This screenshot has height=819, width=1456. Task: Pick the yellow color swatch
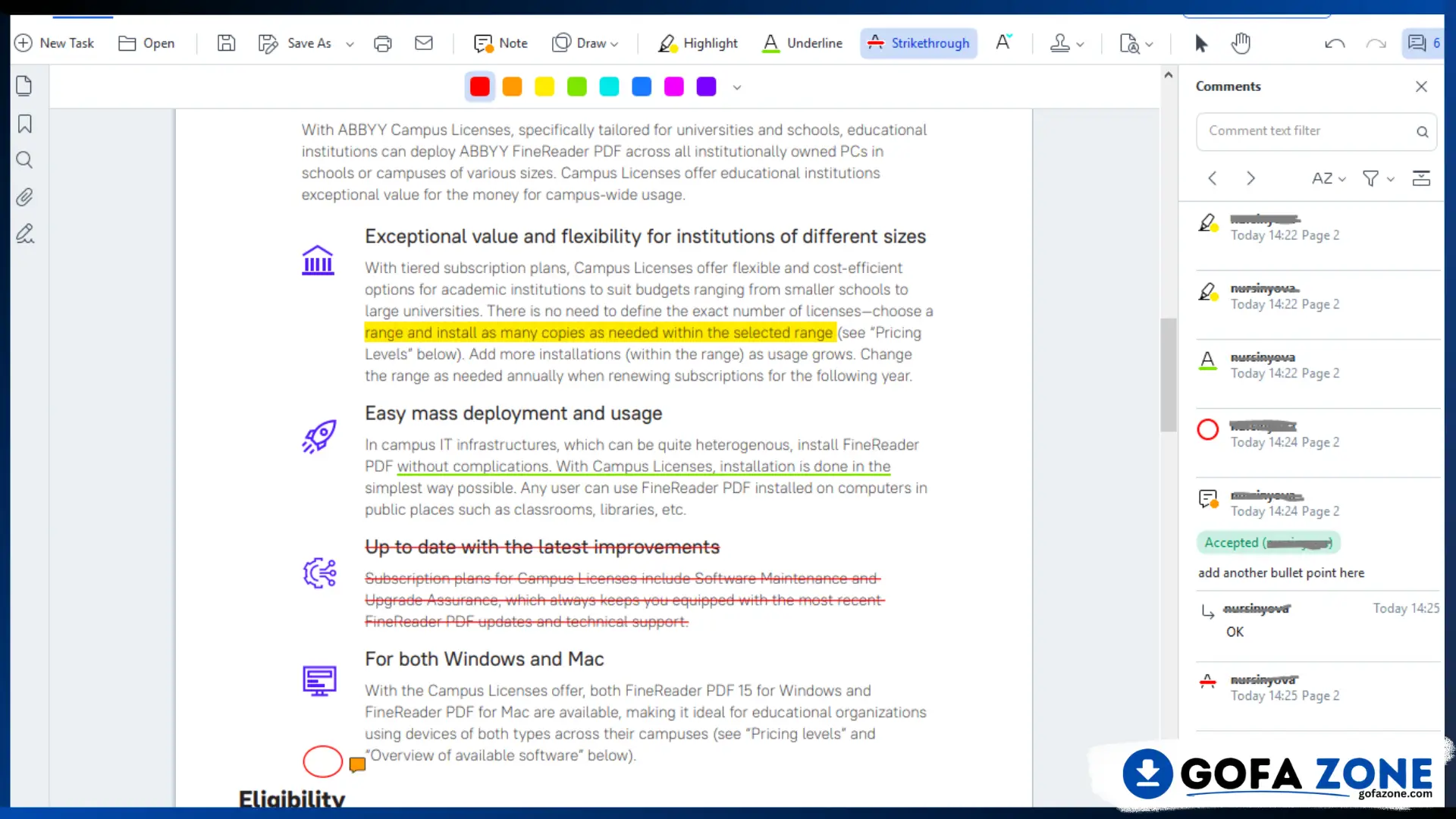coord(544,86)
